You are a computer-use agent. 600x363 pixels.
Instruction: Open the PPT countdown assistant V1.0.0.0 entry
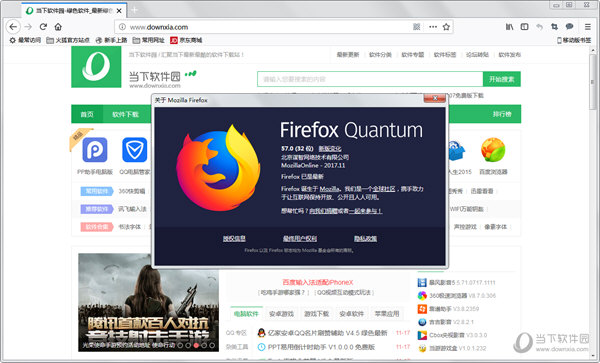[x=321, y=347]
